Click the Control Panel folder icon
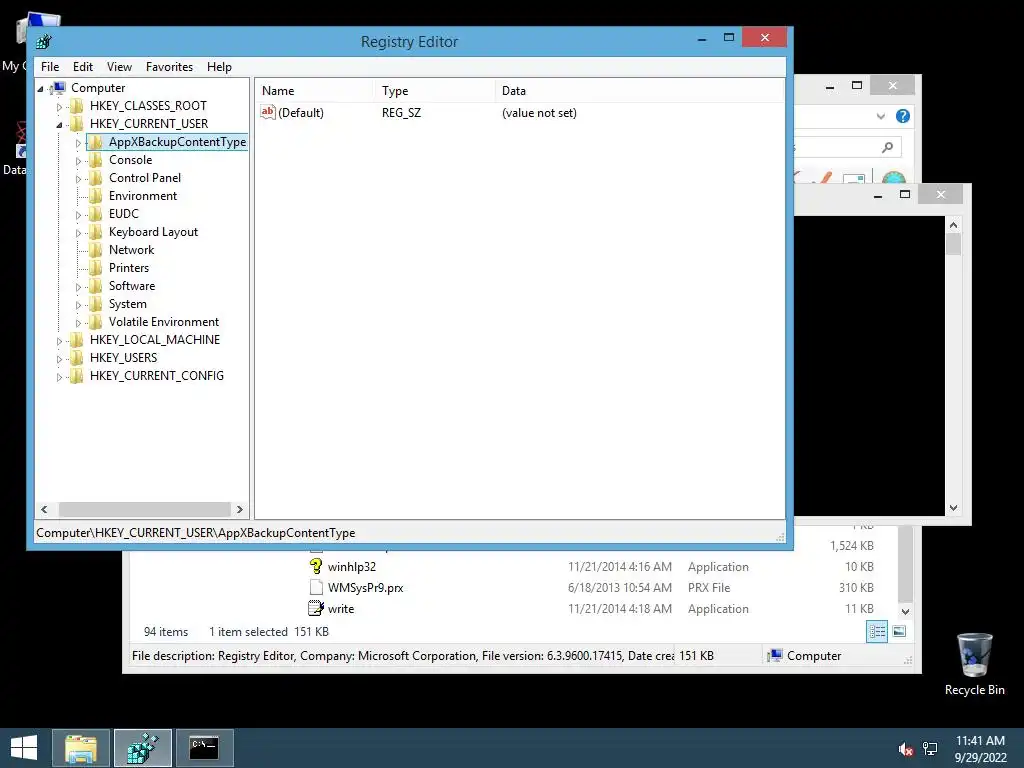 click(95, 178)
